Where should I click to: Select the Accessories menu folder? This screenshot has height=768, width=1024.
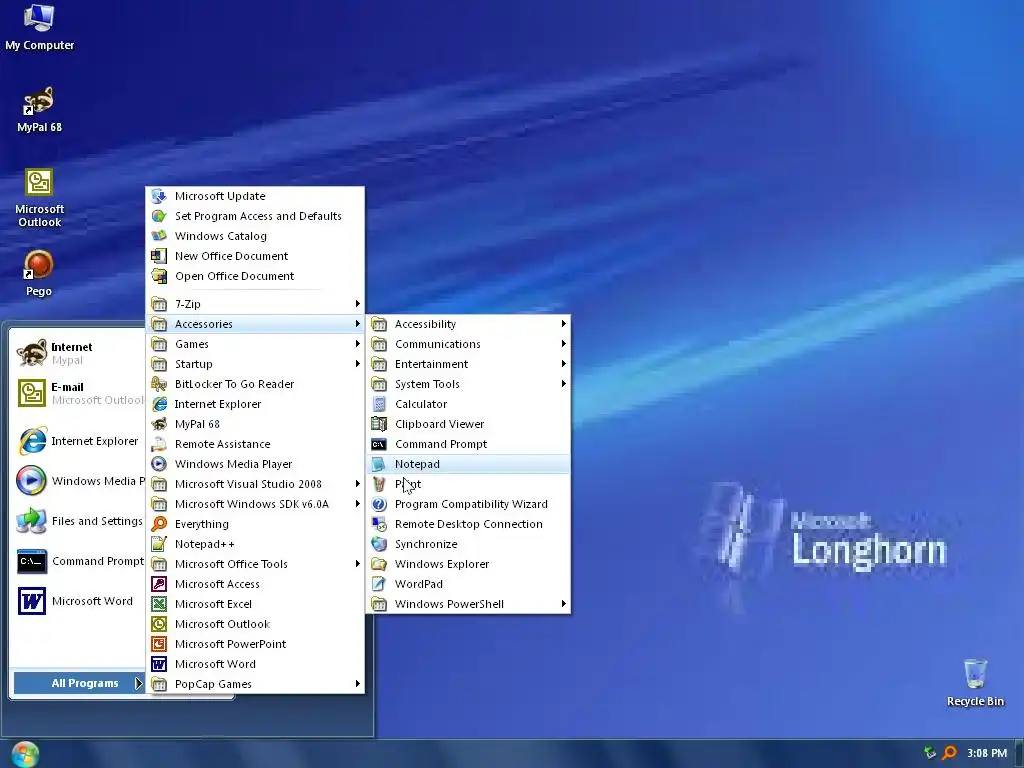click(255, 324)
